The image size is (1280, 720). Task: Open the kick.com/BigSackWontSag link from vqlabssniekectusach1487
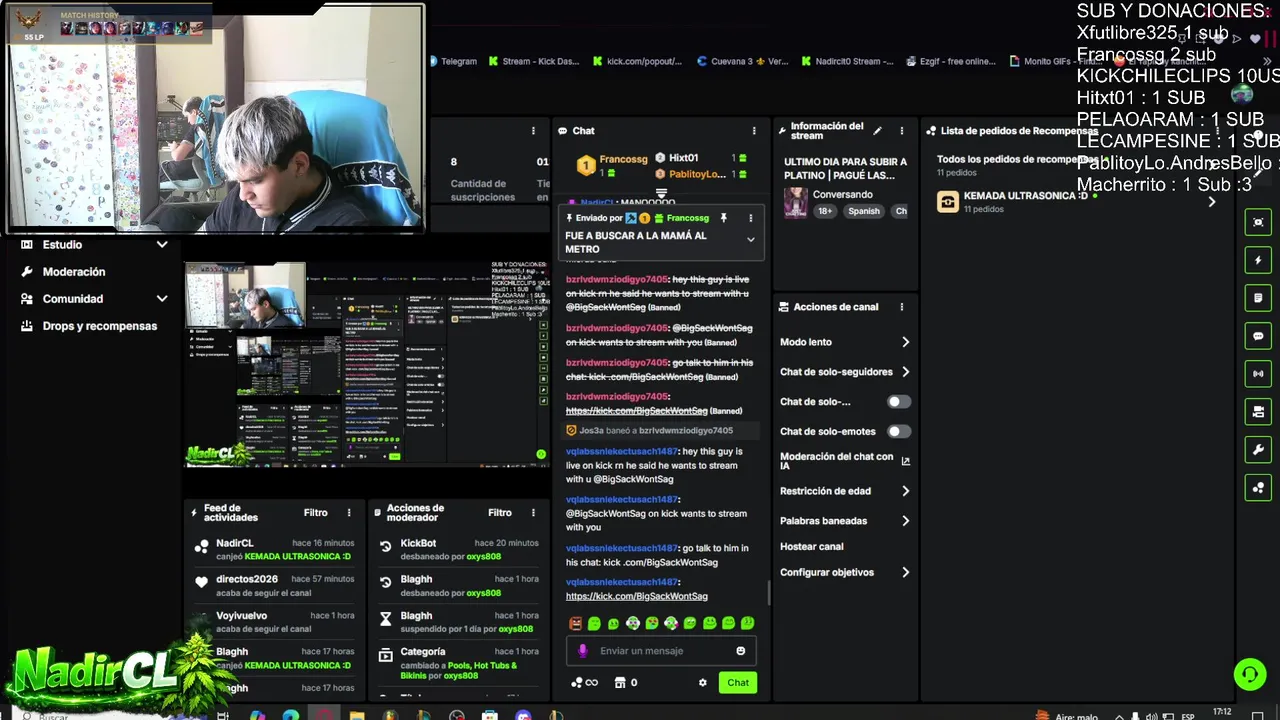tap(637, 597)
